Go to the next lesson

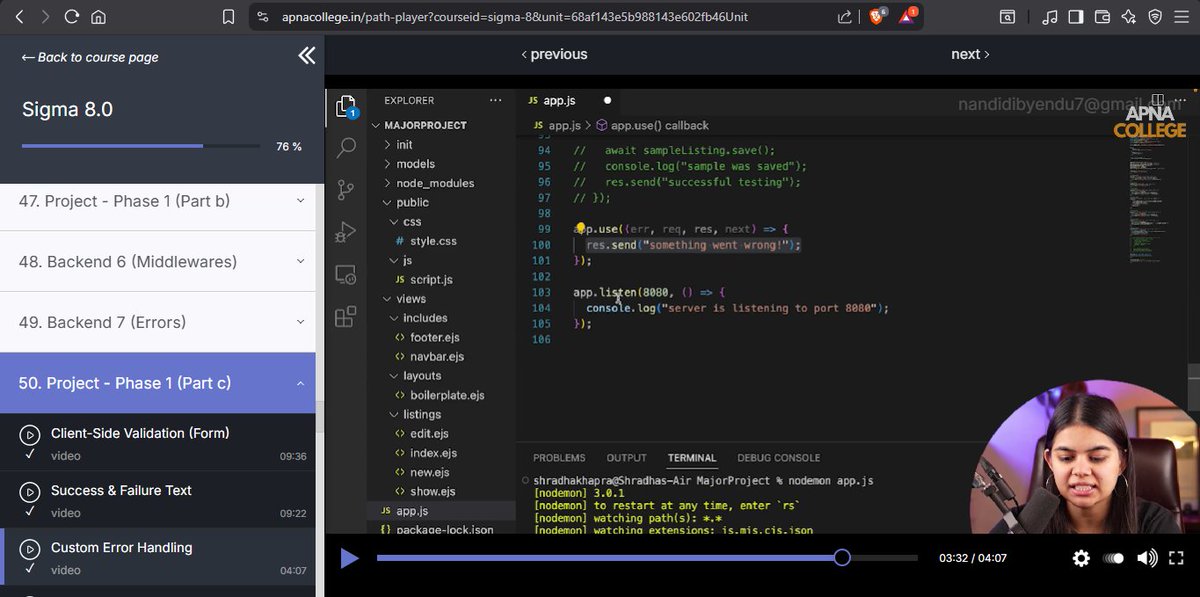tap(970, 54)
